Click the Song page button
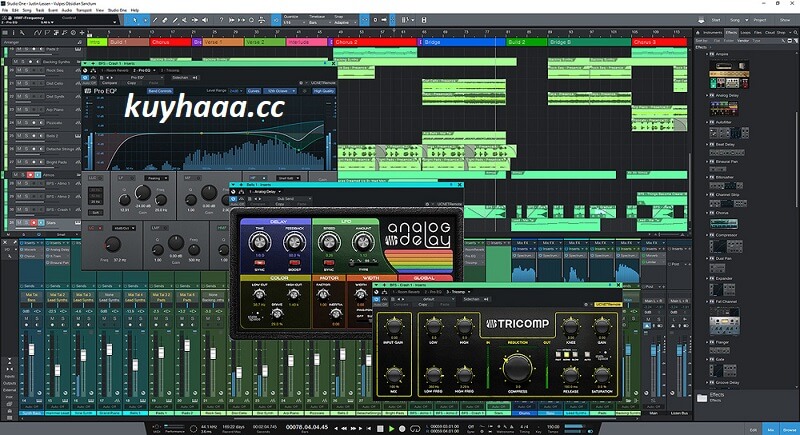The height and width of the screenshot is (435, 800). pos(735,20)
